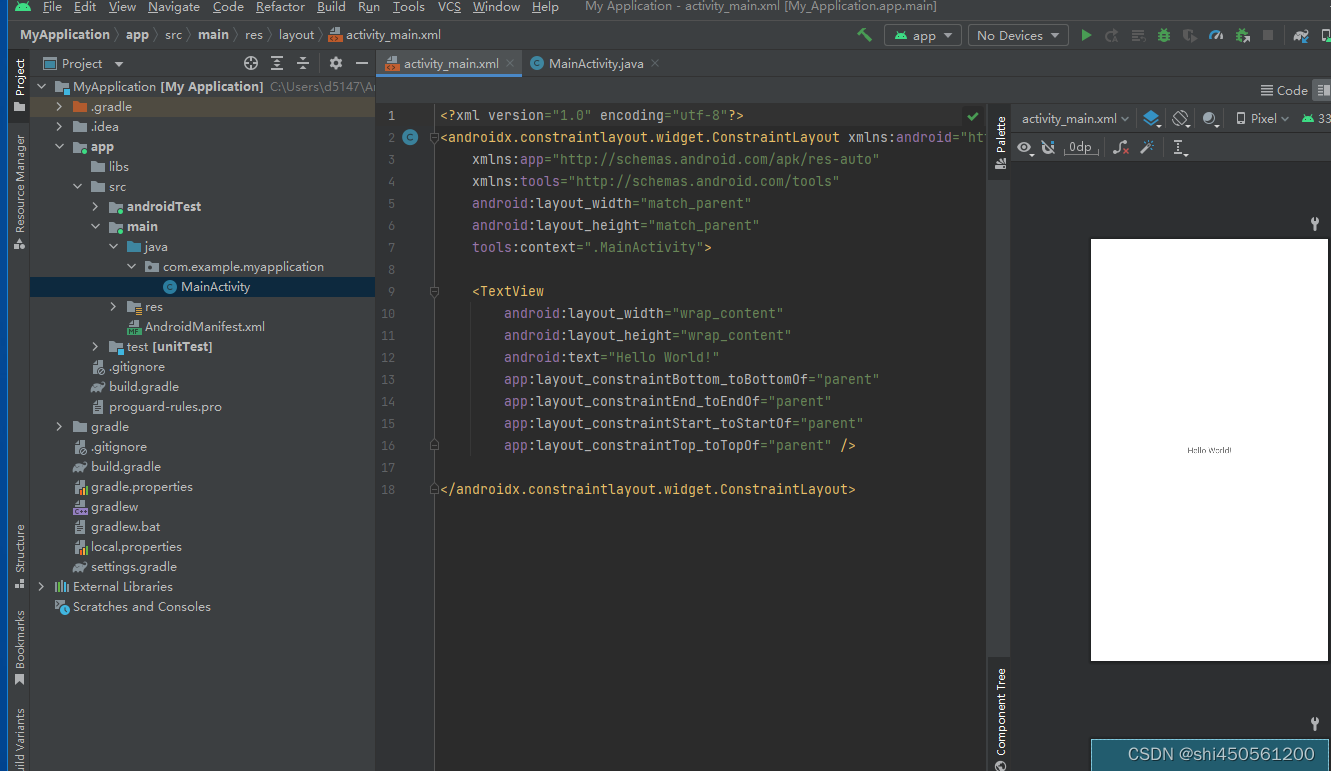
Task: Open the Profiler with the gauge icon
Action: point(1216,35)
